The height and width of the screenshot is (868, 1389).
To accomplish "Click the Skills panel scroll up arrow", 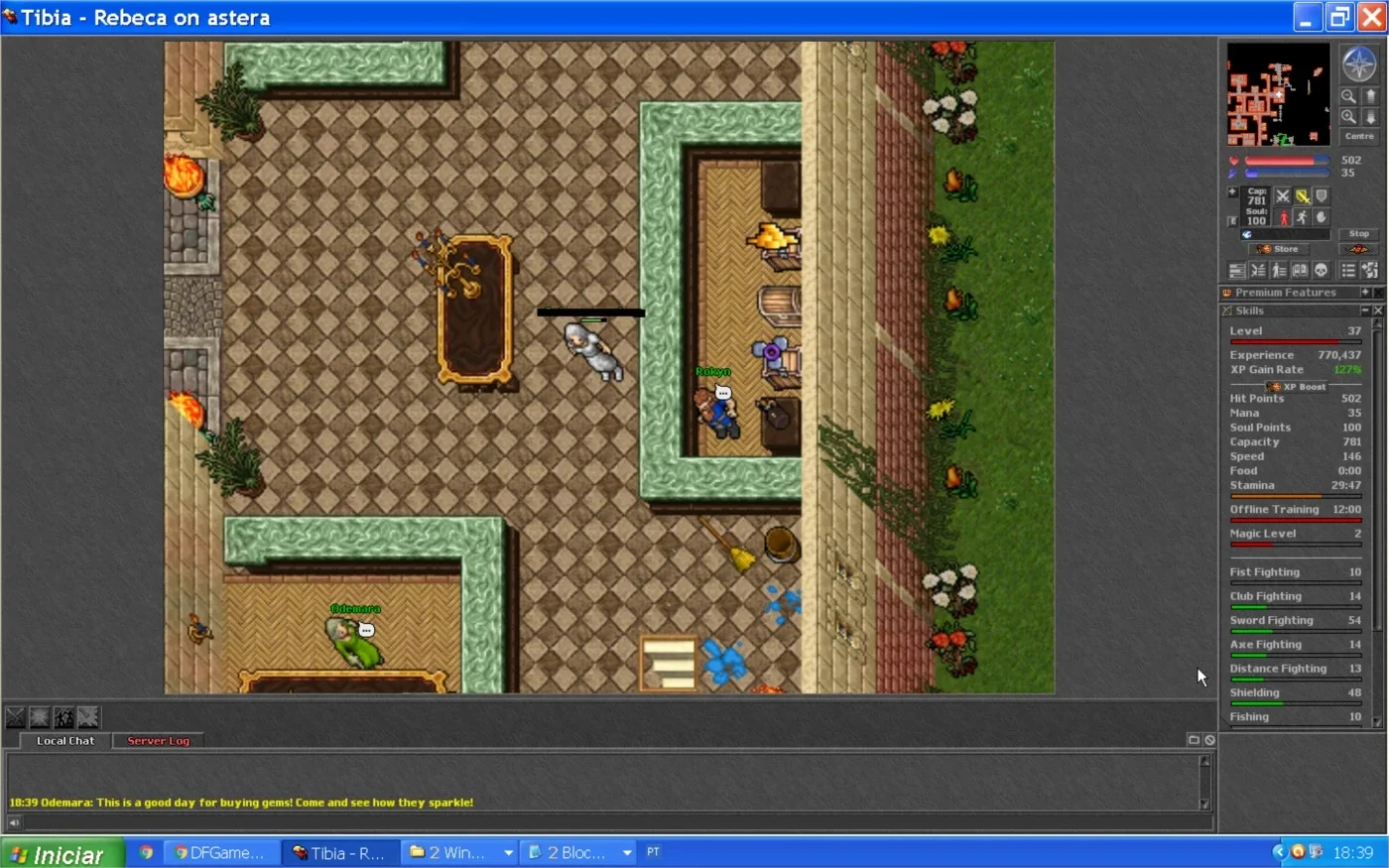I will tap(1378, 324).
